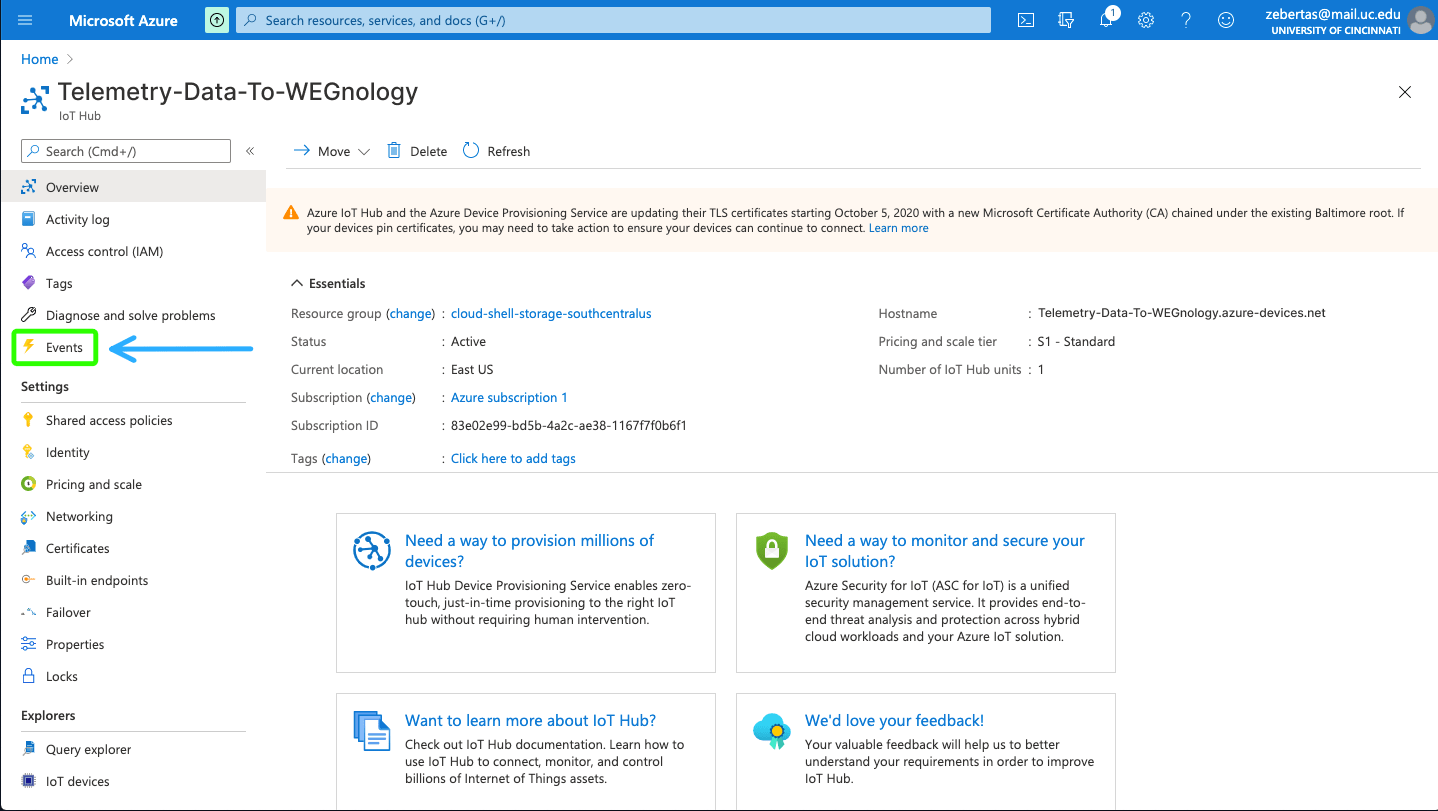1438x811 pixels.
Task: Open the portal settings gear
Action: coord(1145,20)
